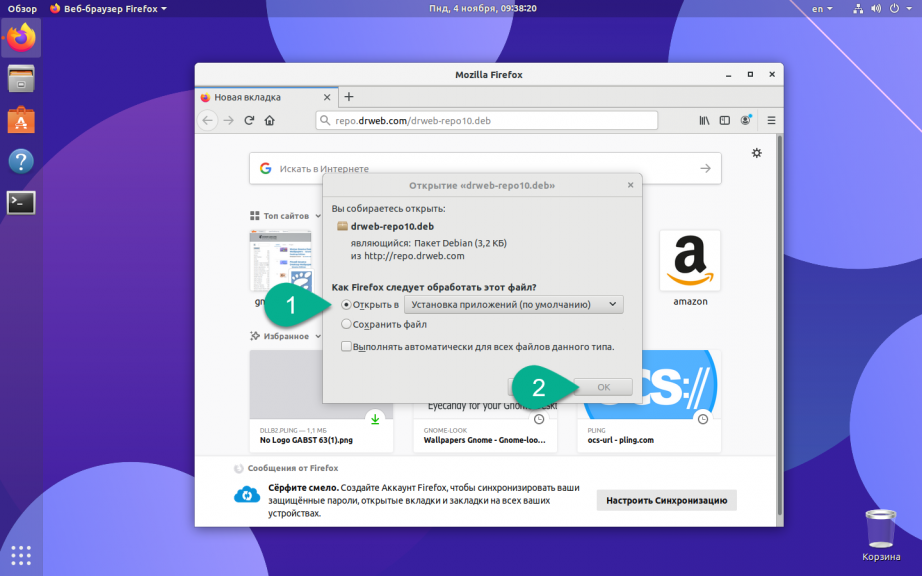Select the "Открыть в" radio button
The width and height of the screenshot is (922, 576).
pos(346,304)
